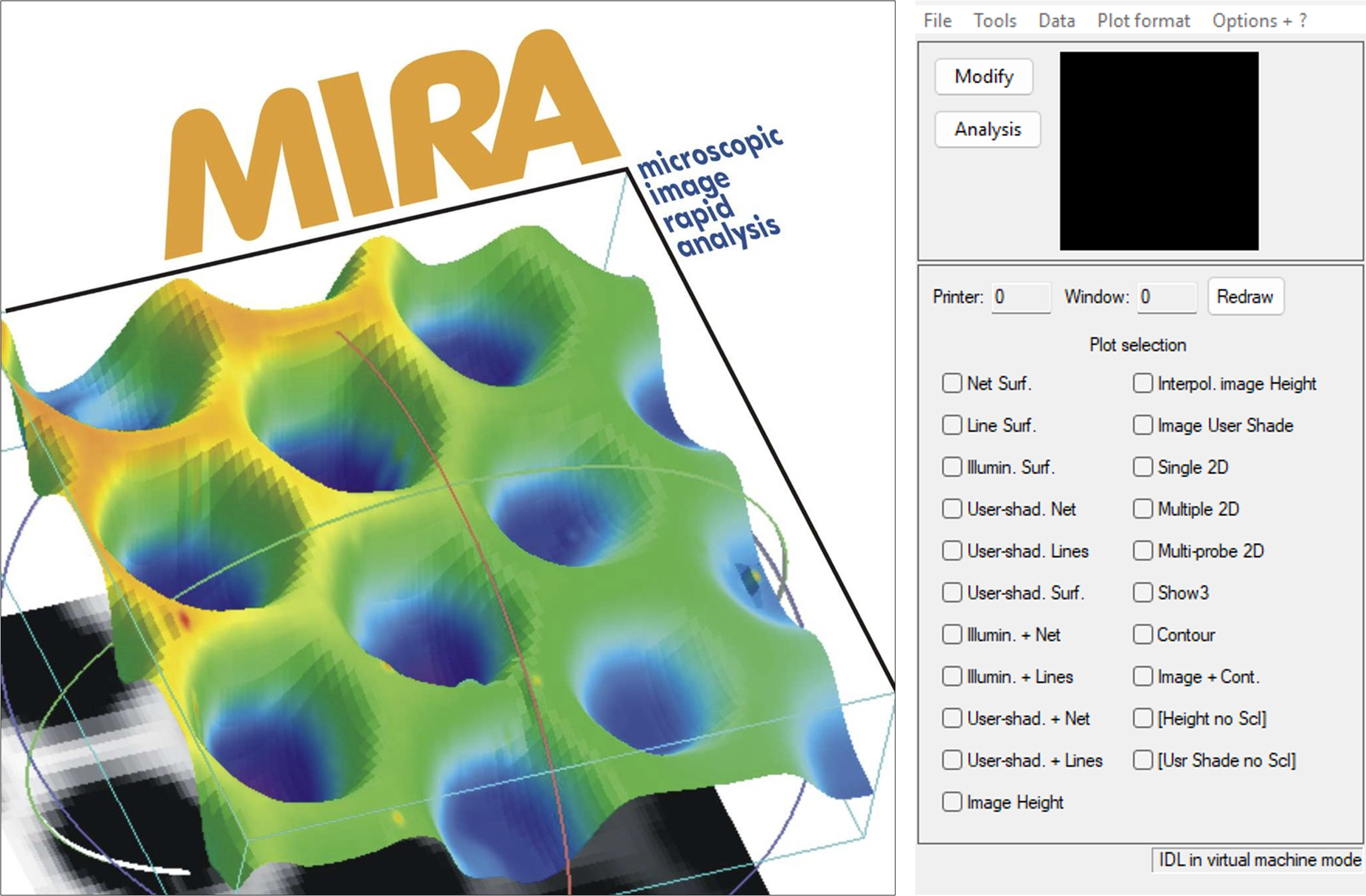Enable the [Height no Scl] checkbox
The image size is (1366, 896).
[1143, 718]
